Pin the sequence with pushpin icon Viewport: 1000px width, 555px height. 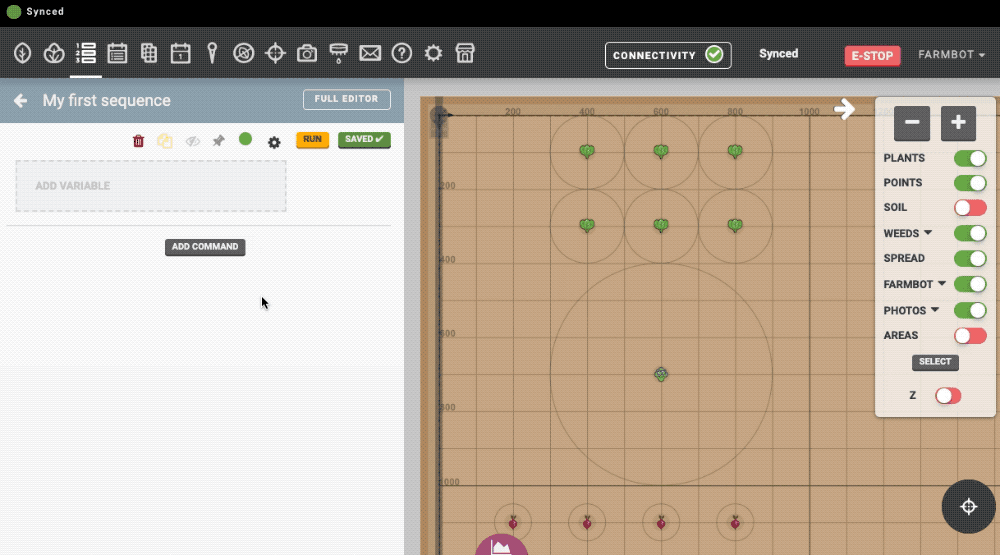coord(219,141)
